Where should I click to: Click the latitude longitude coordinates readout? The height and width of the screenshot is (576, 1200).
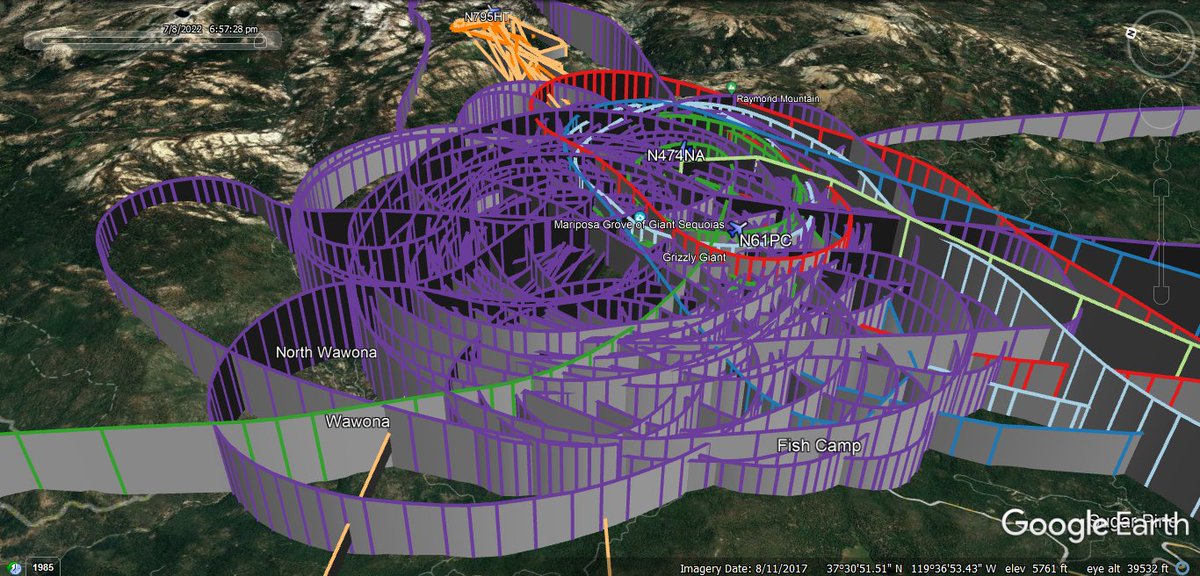pyautogui.click(x=911, y=568)
